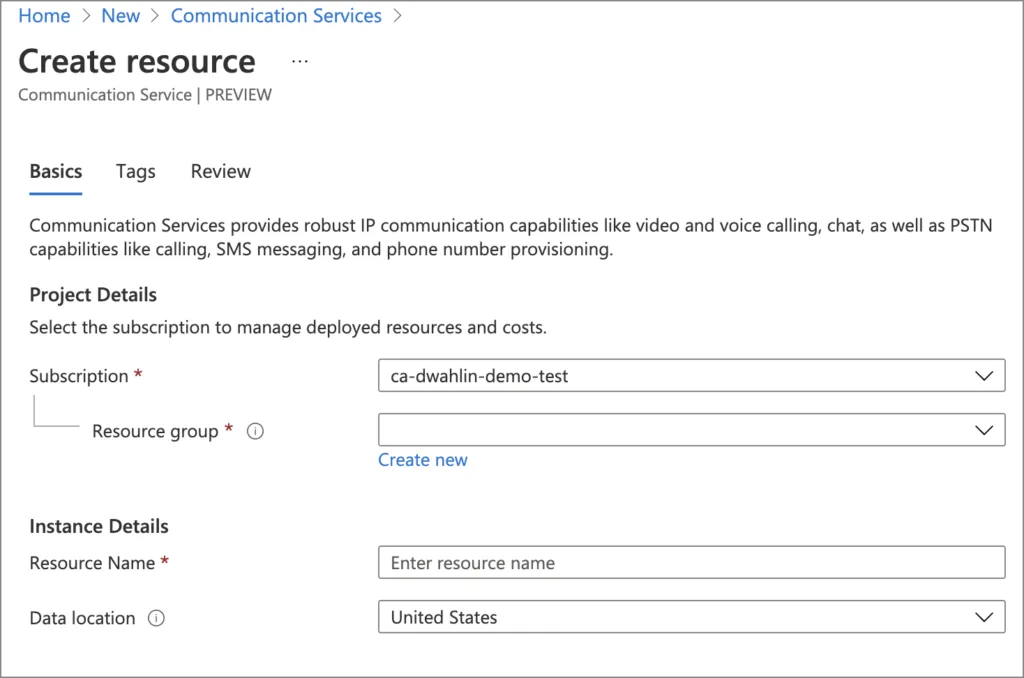Go back to New in the breadcrumb

(121, 16)
